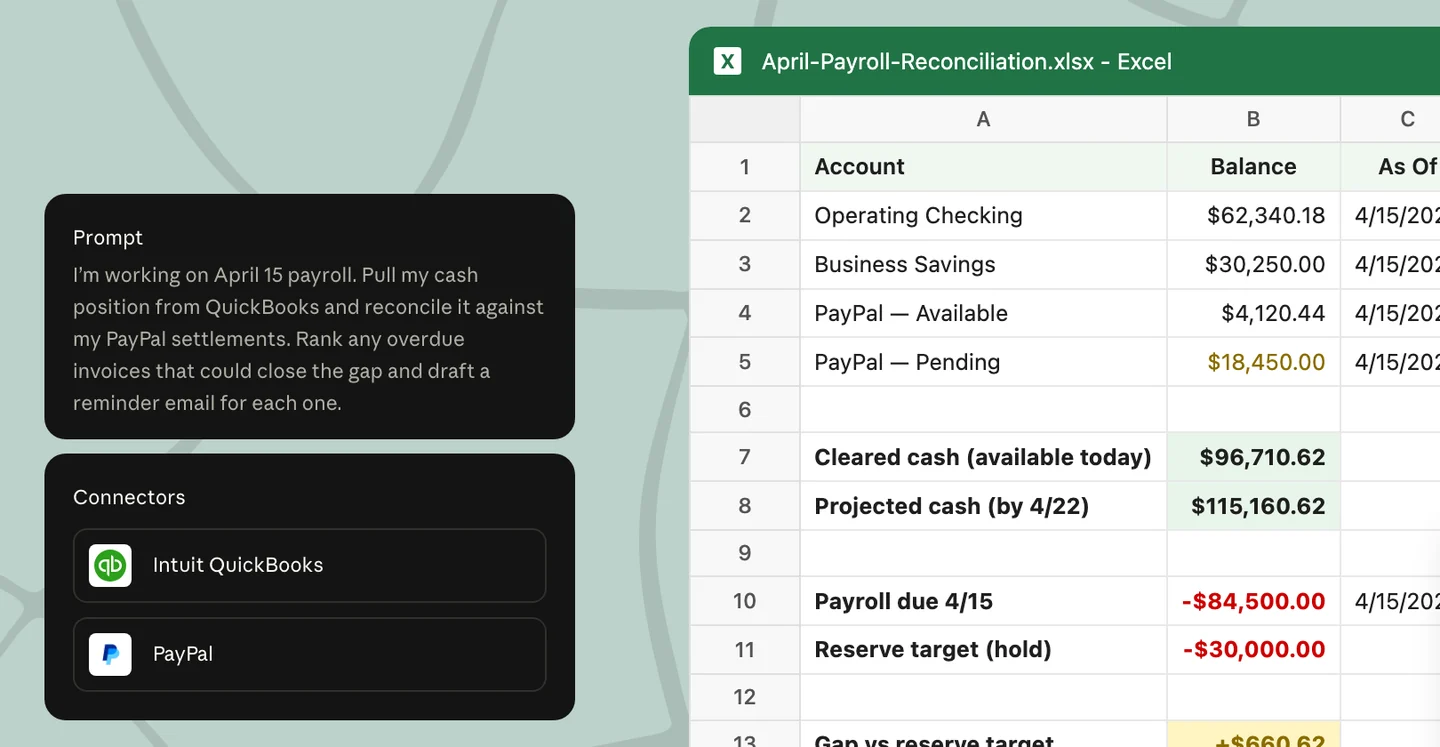Select column C header
The height and width of the screenshot is (747, 1440).
tap(1391, 119)
